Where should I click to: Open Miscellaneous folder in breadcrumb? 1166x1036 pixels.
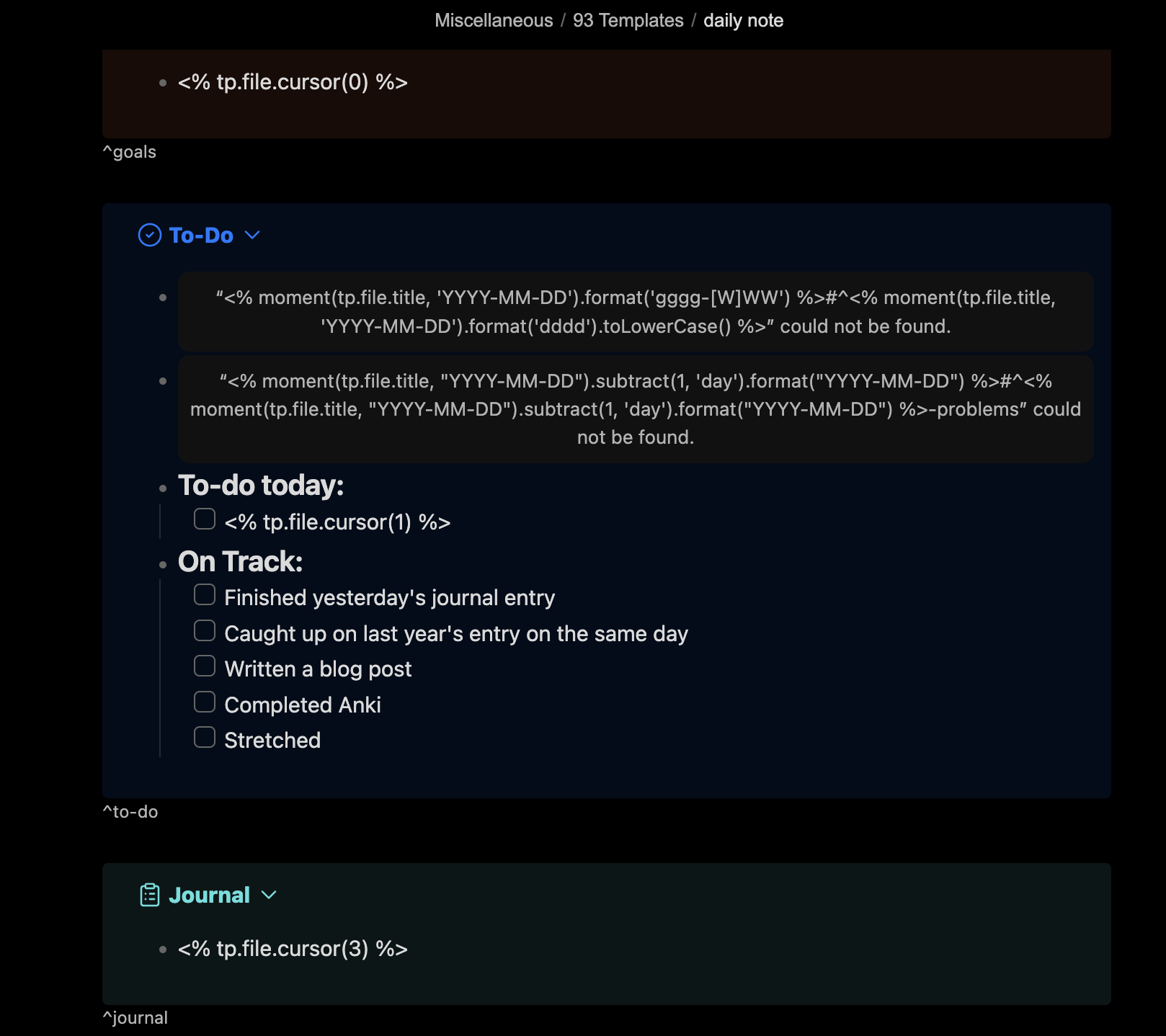click(494, 20)
